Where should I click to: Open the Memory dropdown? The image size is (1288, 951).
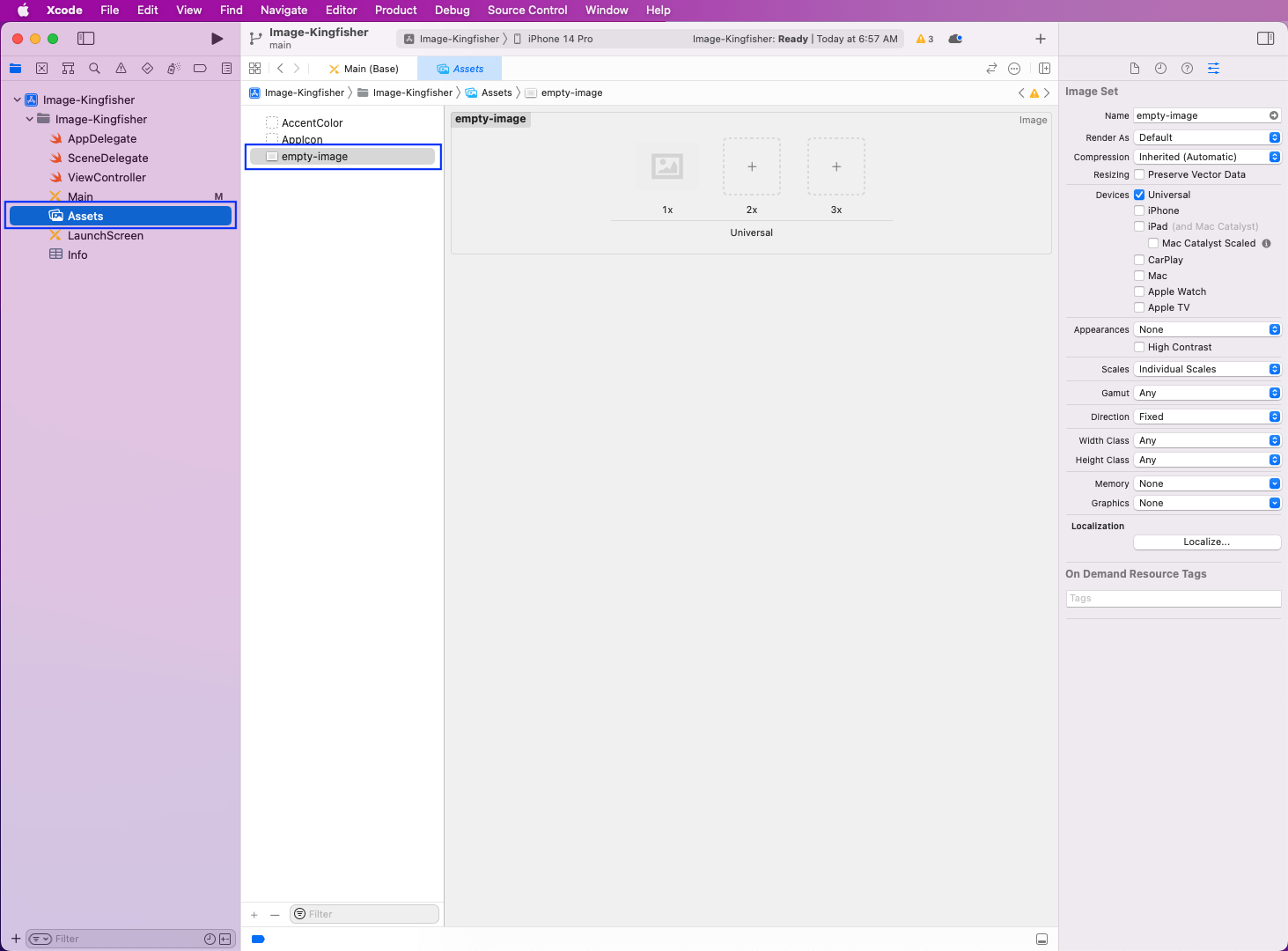1207,483
